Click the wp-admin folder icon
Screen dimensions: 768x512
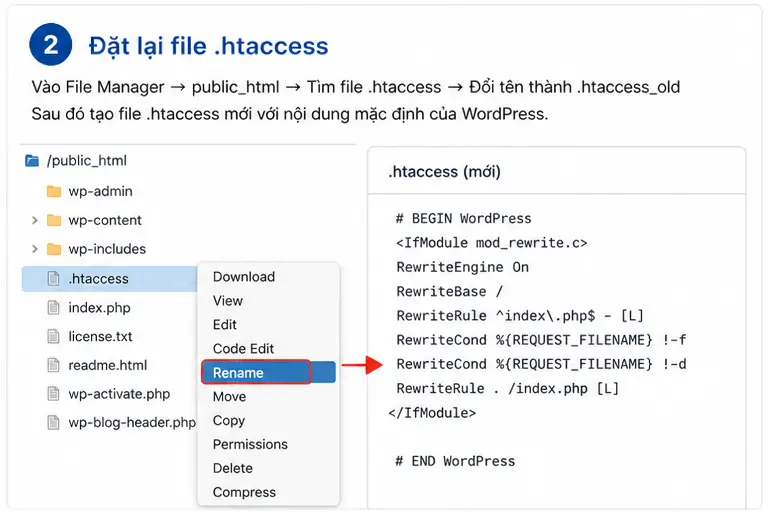pyautogui.click(x=54, y=191)
